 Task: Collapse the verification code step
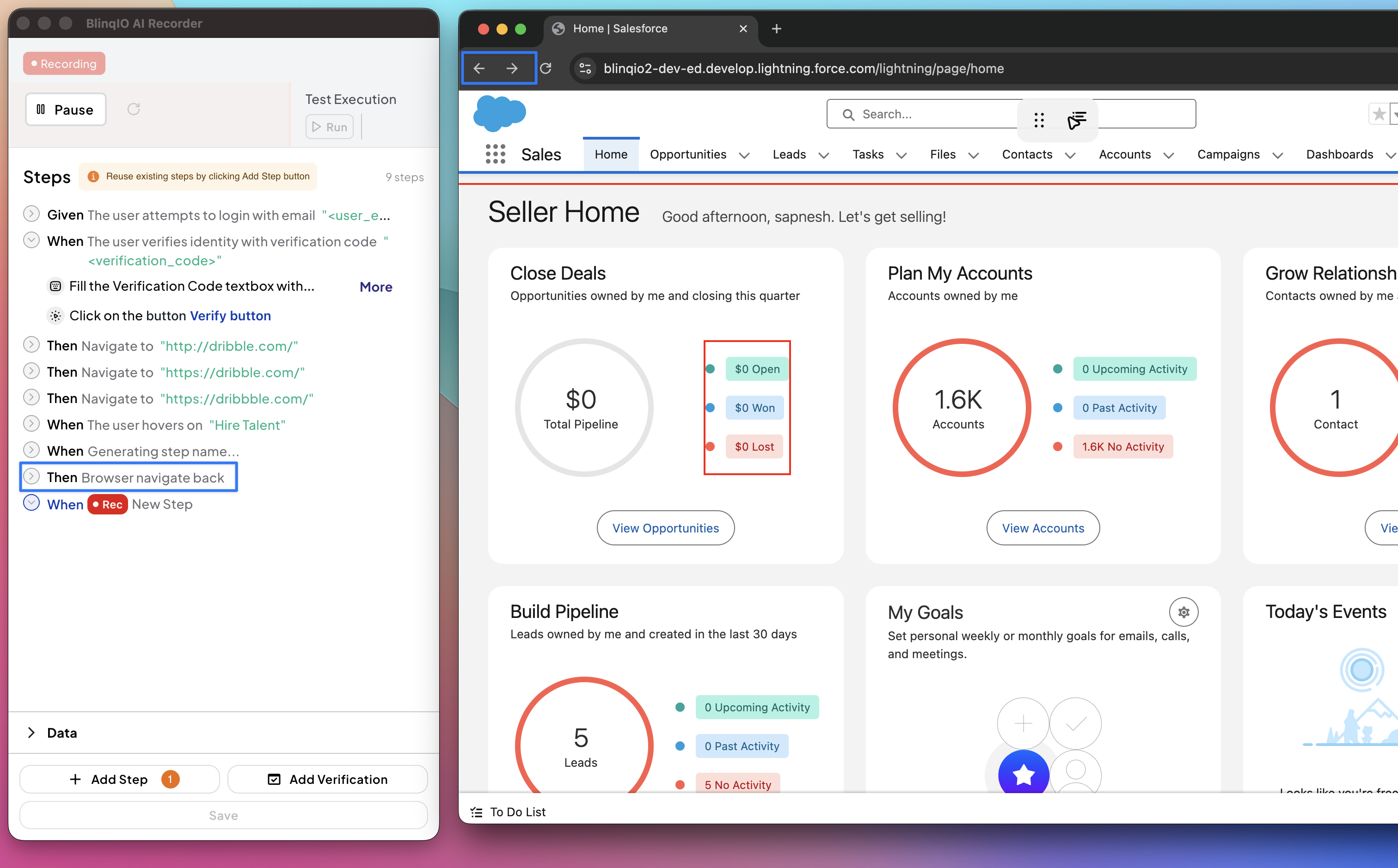tap(31, 240)
